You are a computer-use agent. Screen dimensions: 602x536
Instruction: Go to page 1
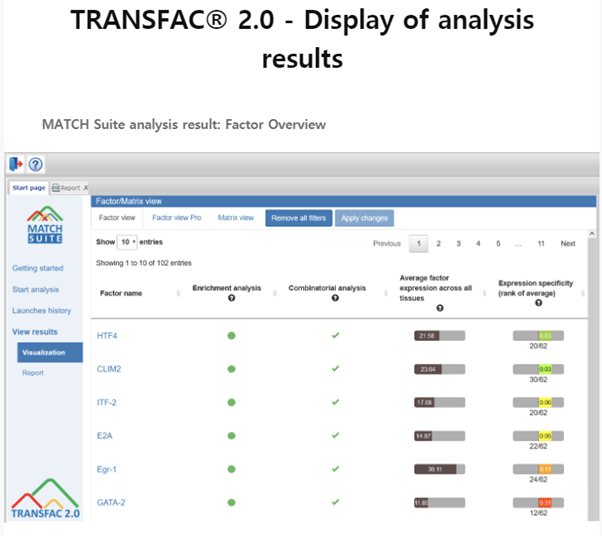[x=418, y=243]
